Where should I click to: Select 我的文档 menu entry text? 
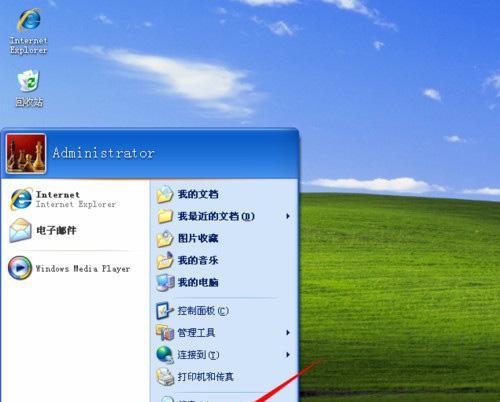click(x=198, y=194)
